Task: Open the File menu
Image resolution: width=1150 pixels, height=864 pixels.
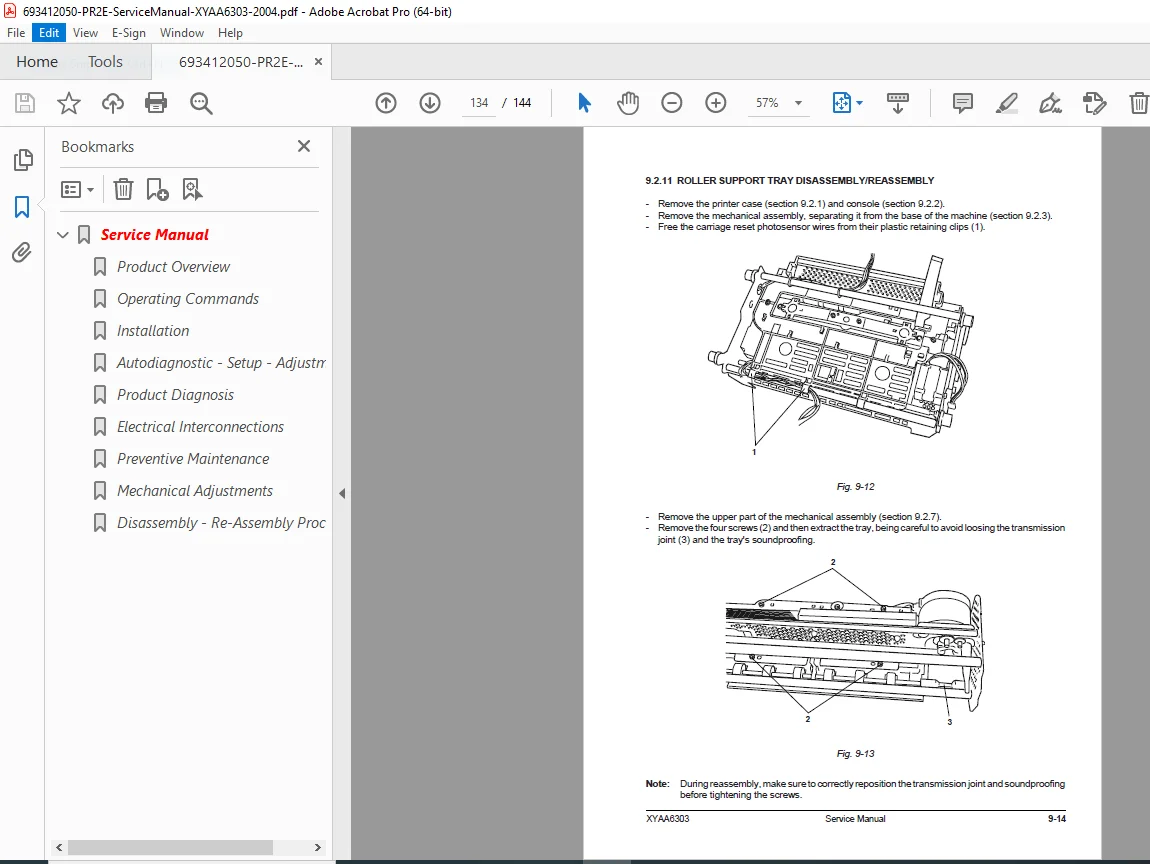Action: coord(16,33)
